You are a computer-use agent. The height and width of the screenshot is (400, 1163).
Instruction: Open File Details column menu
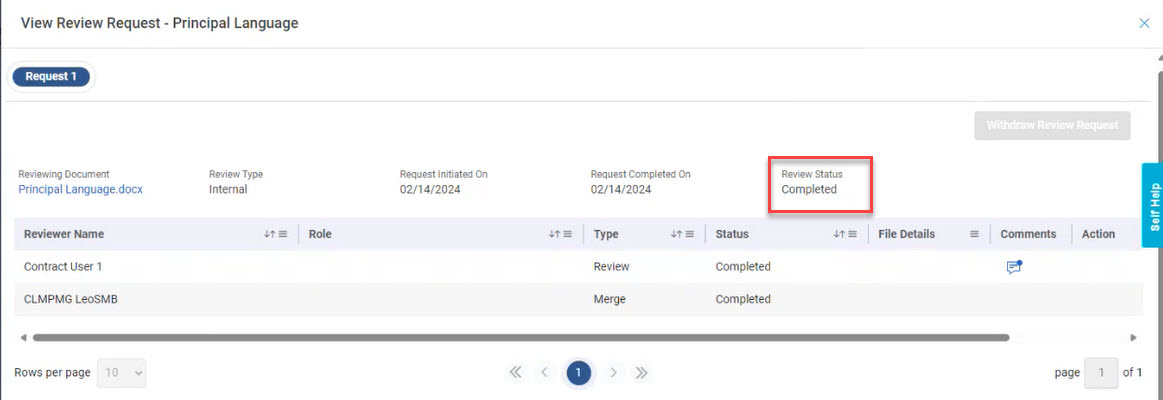[x=974, y=234]
